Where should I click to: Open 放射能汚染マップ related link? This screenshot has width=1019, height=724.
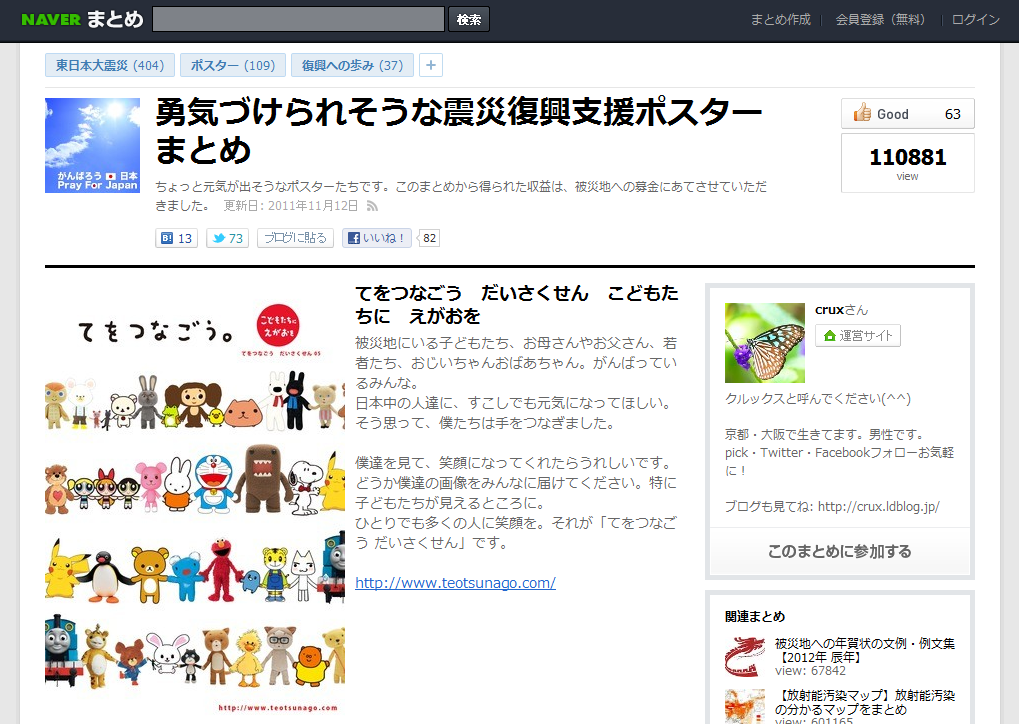(x=865, y=702)
